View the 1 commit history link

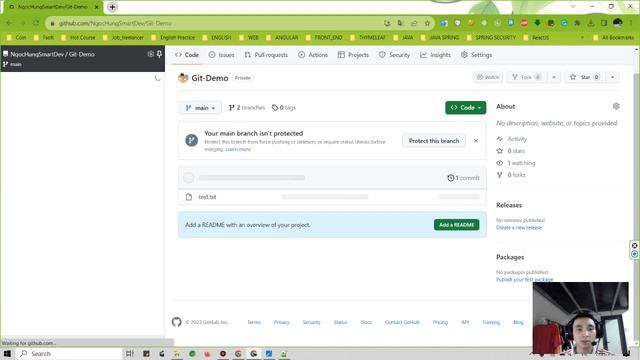click(463, 178)
